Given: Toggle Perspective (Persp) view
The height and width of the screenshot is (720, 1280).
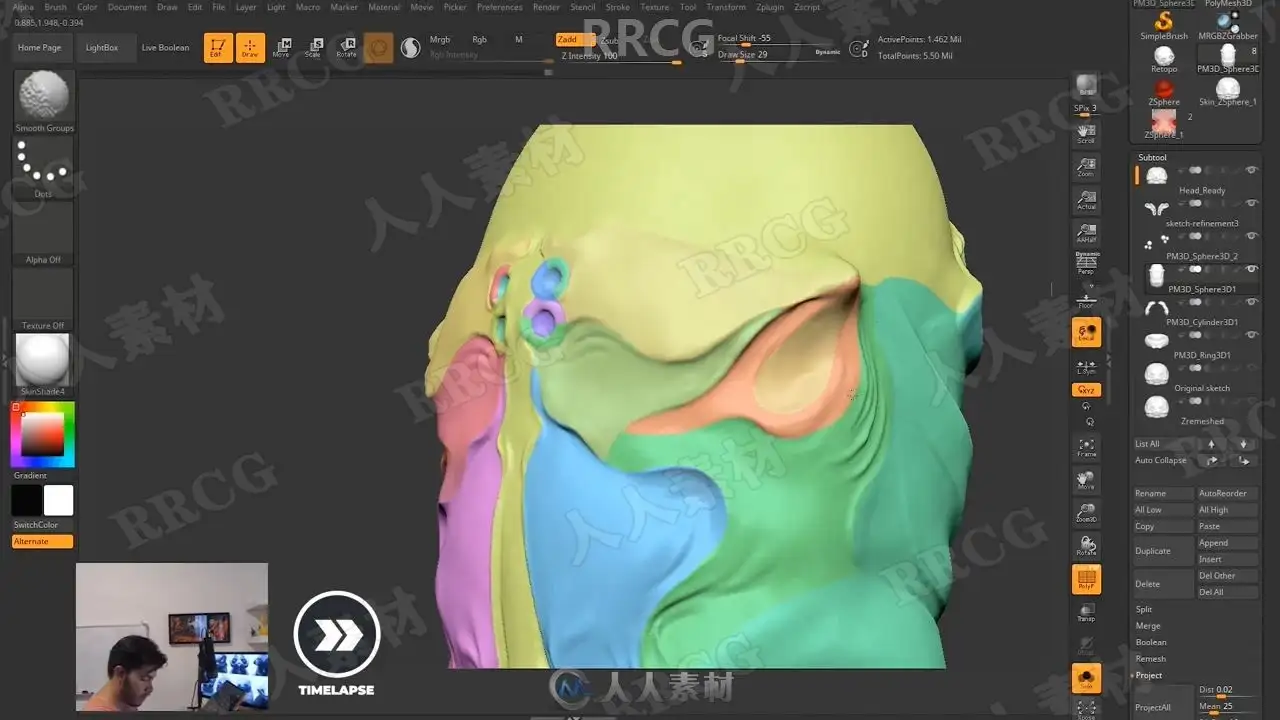Looking at the screenshot, I should click(x=1086, y=263).
